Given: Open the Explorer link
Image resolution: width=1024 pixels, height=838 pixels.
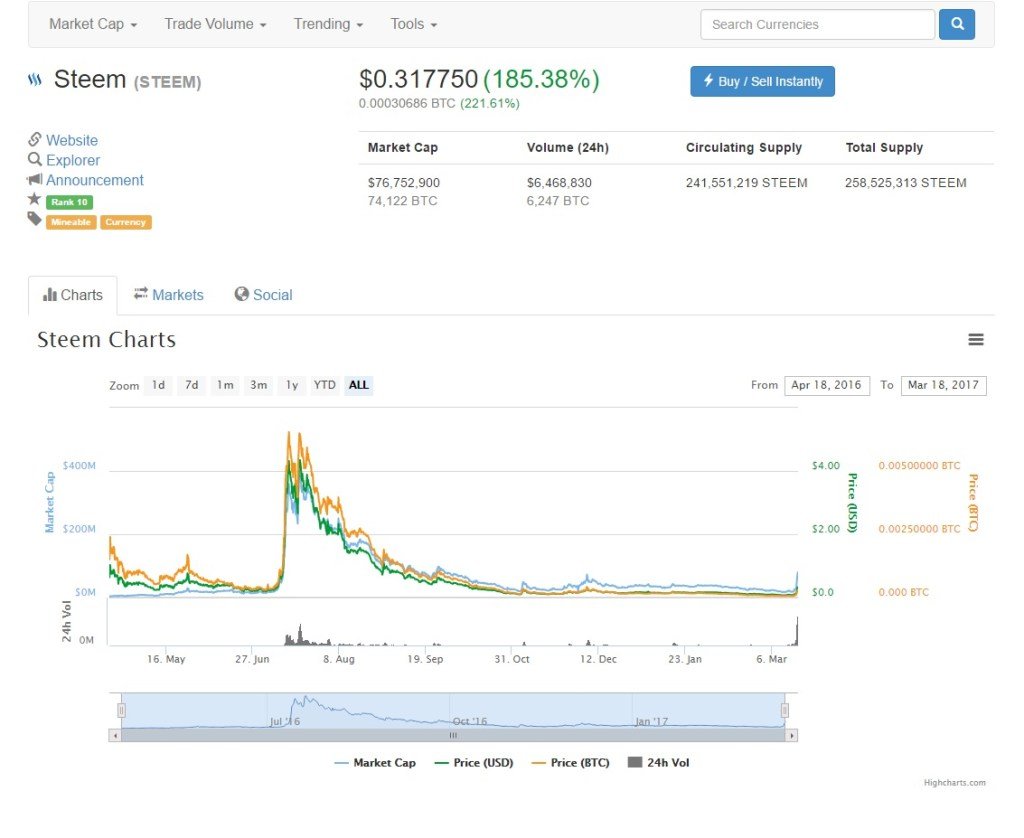Looking at the screenshot, I should click(73, 160).
